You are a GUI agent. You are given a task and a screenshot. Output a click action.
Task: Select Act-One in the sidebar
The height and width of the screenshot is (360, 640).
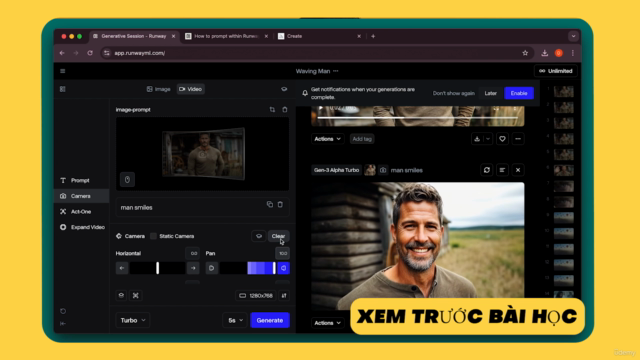pyautogui.click(x=81, y=211)
